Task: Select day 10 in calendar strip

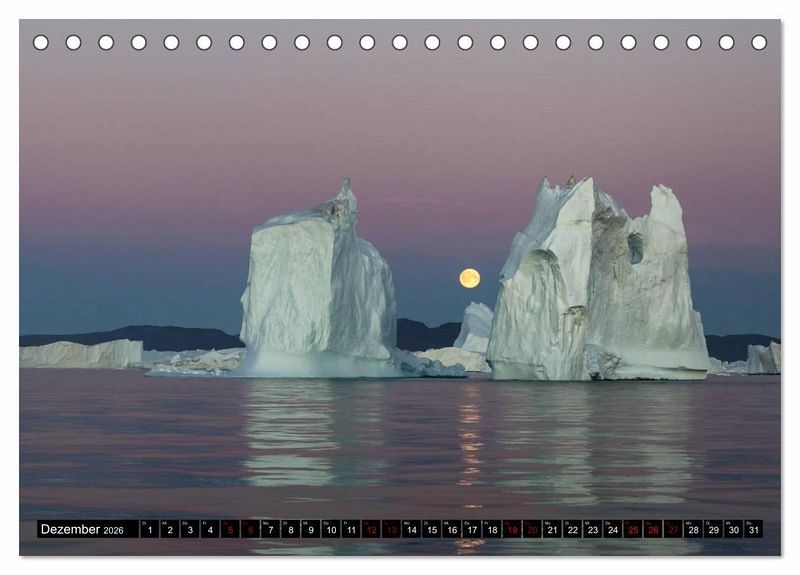Action: [x=331, y=529]
